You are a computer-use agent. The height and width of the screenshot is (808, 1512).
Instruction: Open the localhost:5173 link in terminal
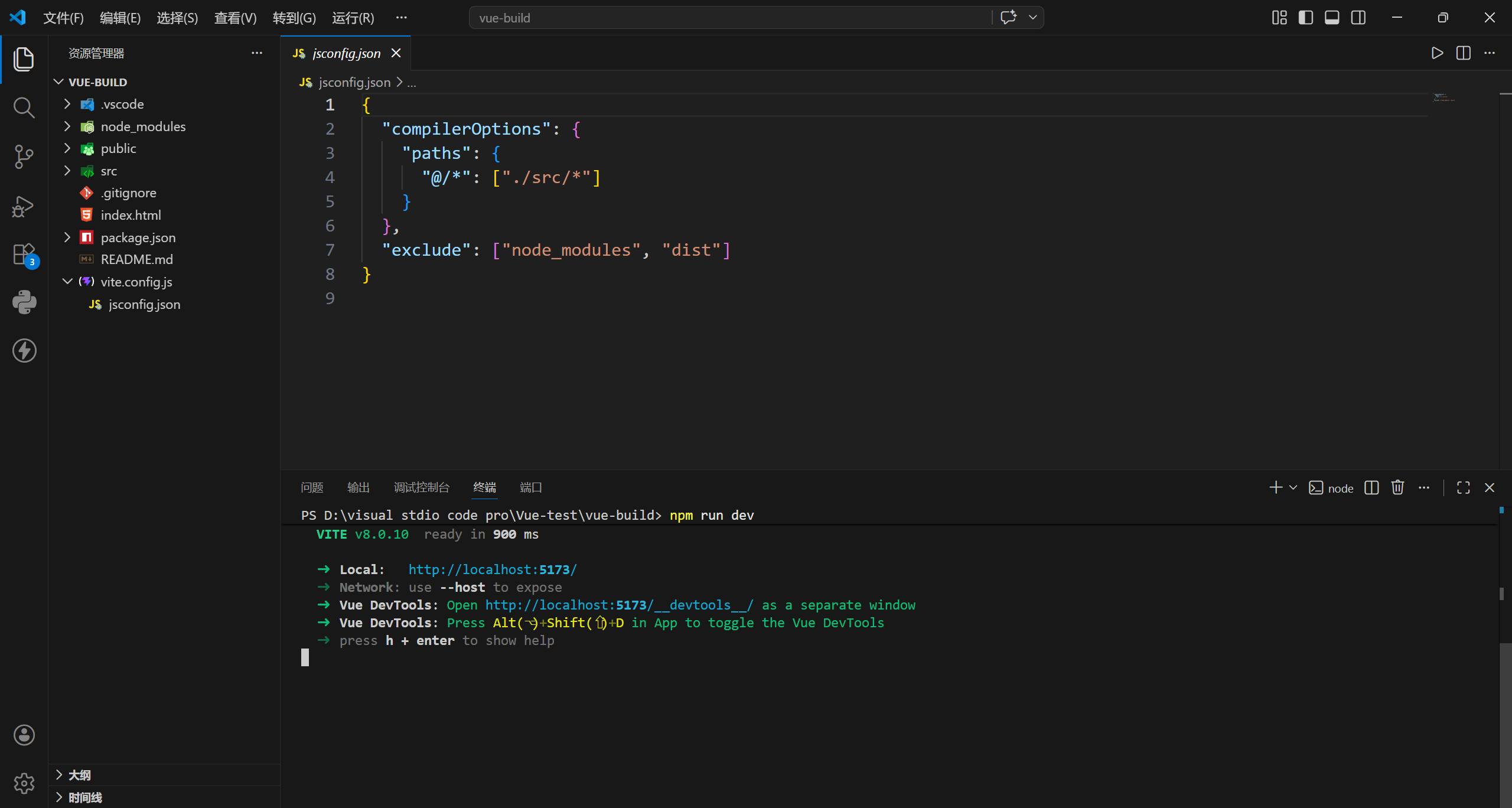tap(492, 569)
